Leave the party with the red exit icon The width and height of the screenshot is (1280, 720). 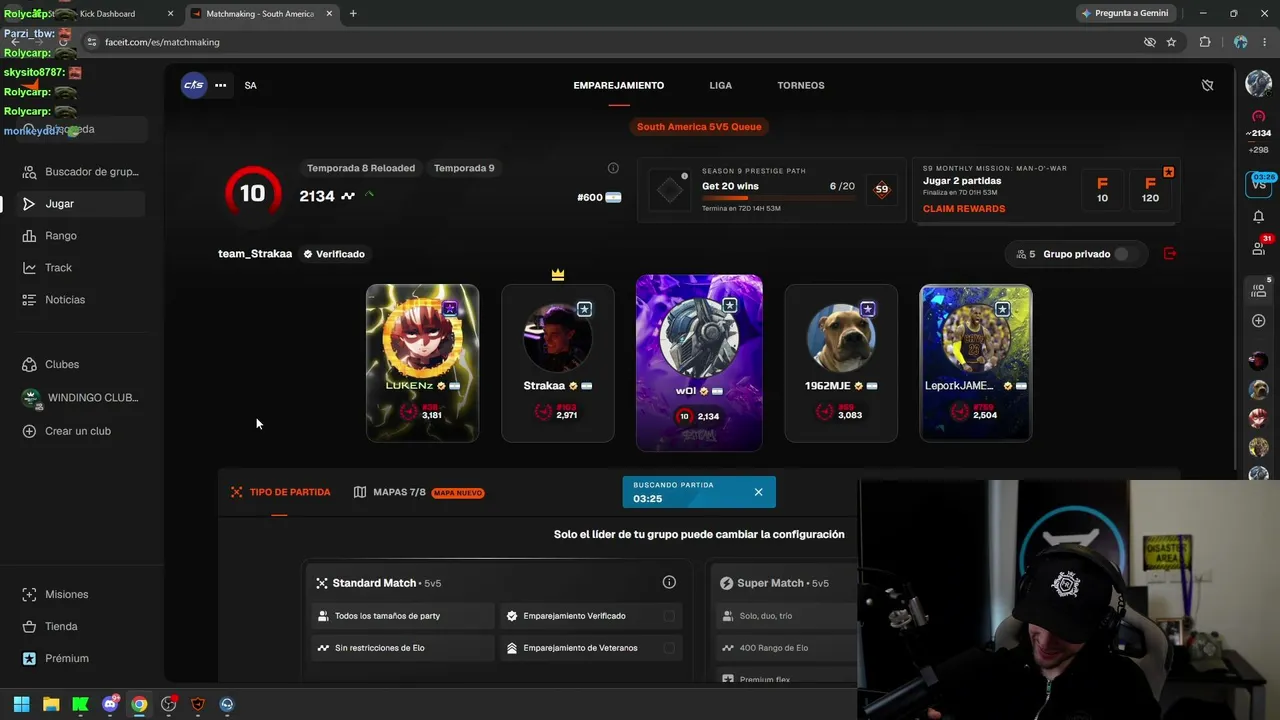pos(1170,254)
